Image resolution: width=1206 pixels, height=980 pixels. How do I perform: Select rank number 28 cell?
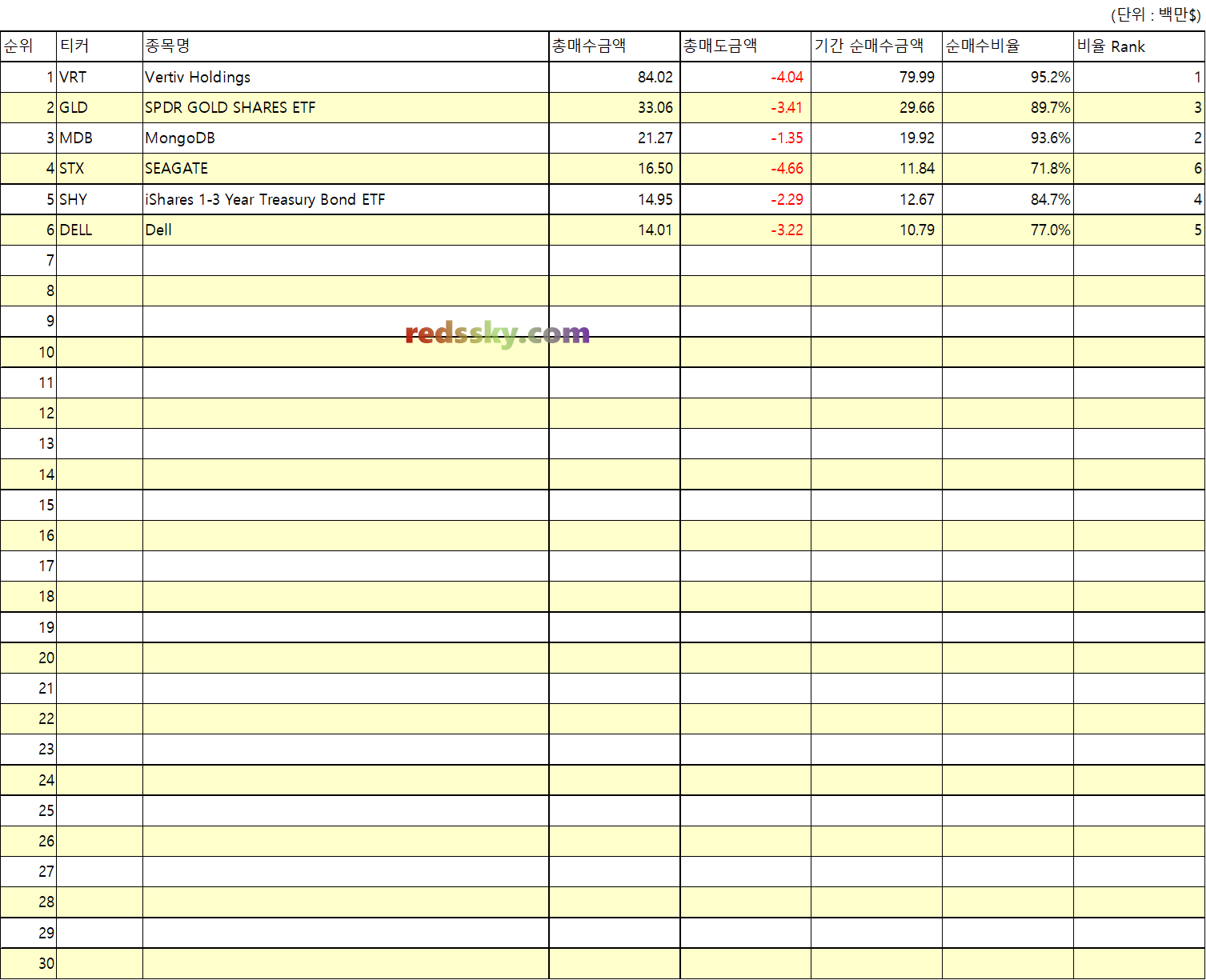click(x=29, y=902)
